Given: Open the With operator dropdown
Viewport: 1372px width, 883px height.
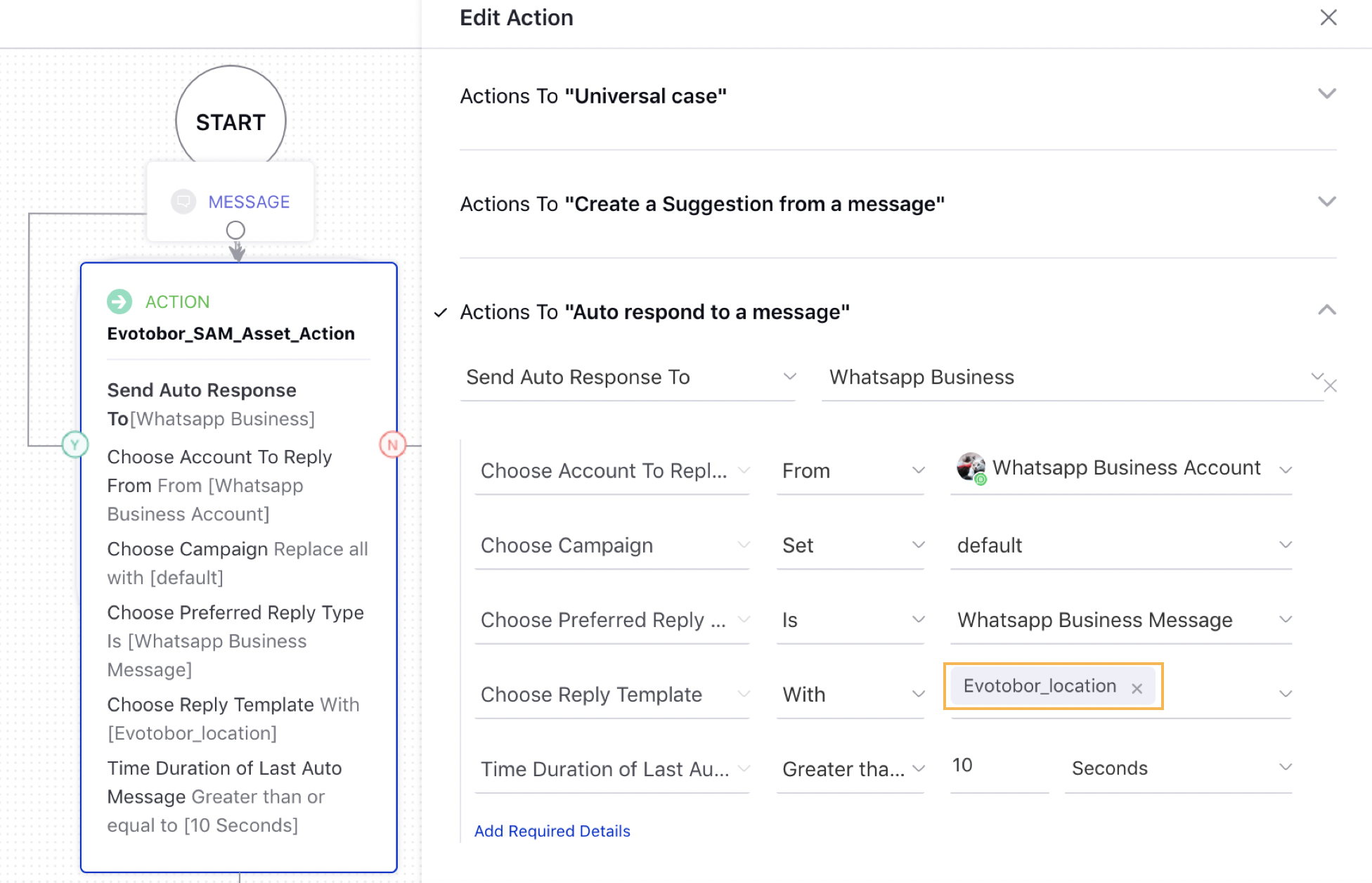Looking at the screenshot, I should click(850, 695).
